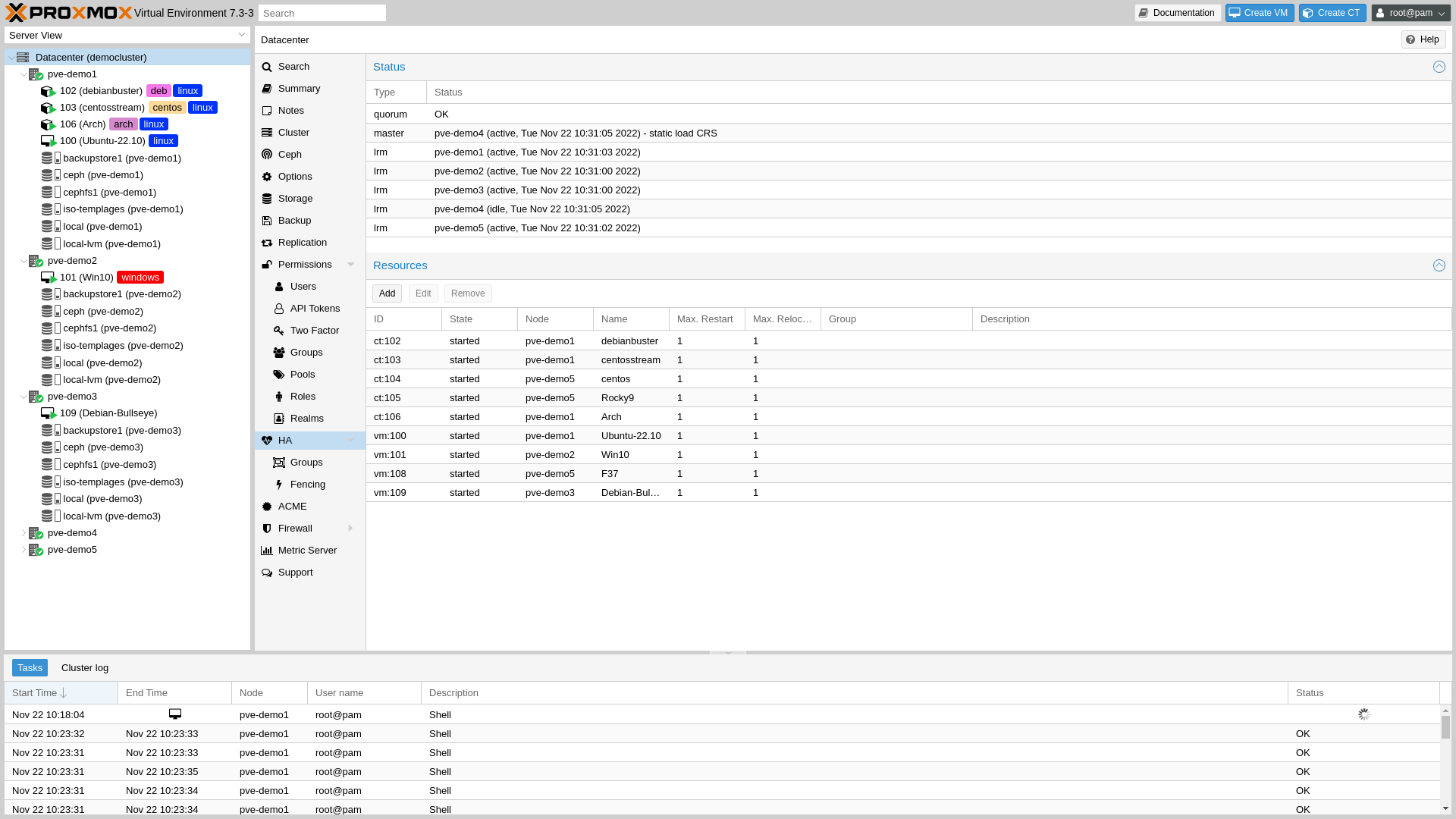Viewport: 1456px width, 819px height.
Task: Expand the pve-demo5 node tree item
Action: 22,549
